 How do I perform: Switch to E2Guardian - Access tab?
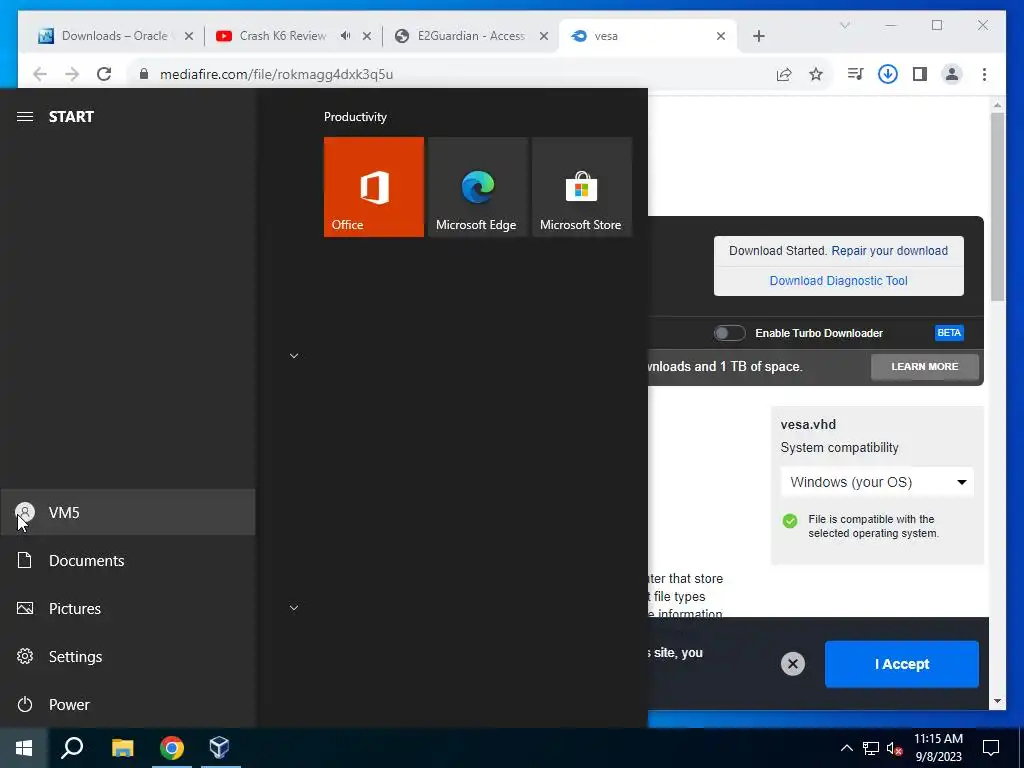(x=470, y=36)
